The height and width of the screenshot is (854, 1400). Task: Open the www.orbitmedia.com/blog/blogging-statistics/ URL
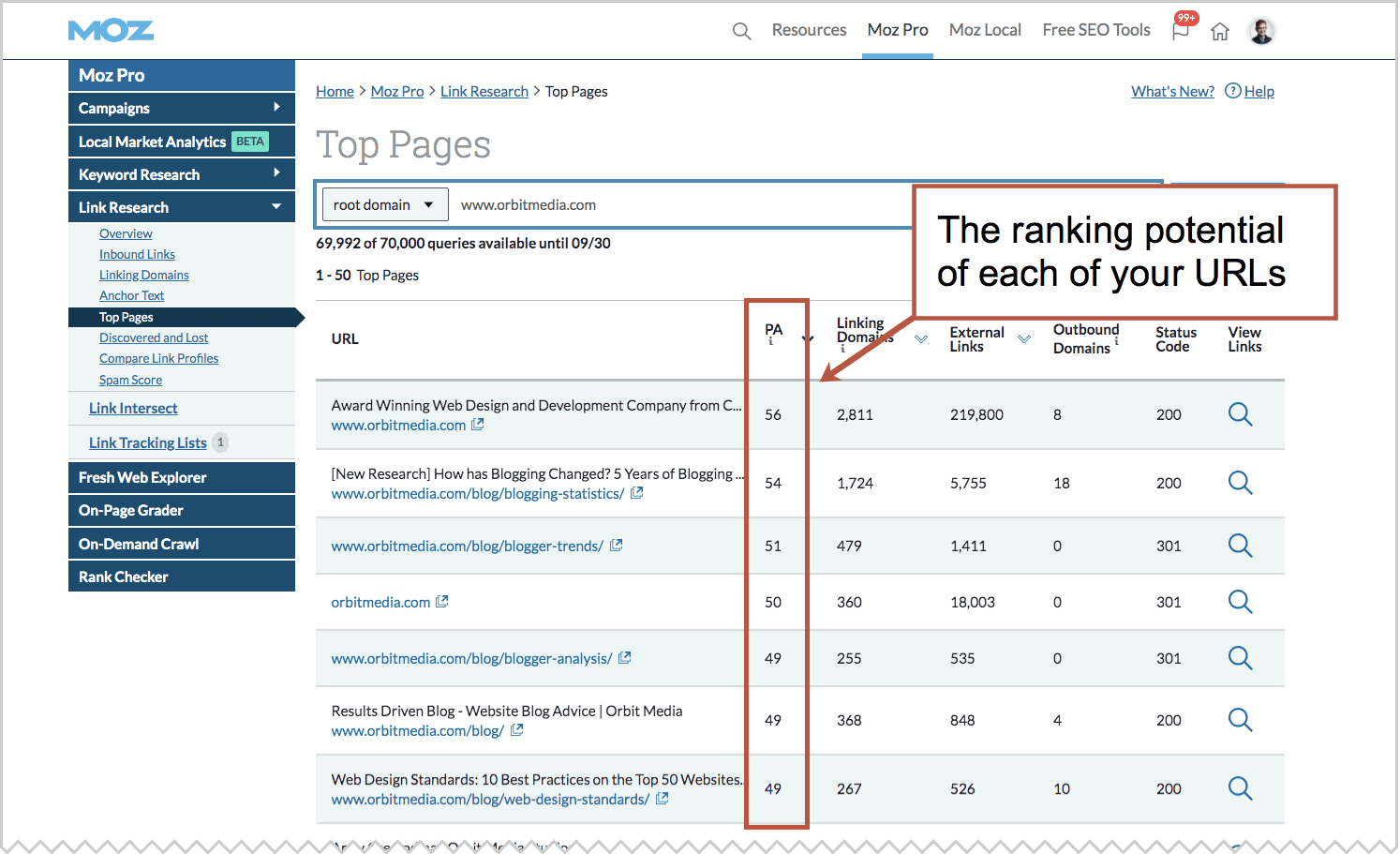478,493
